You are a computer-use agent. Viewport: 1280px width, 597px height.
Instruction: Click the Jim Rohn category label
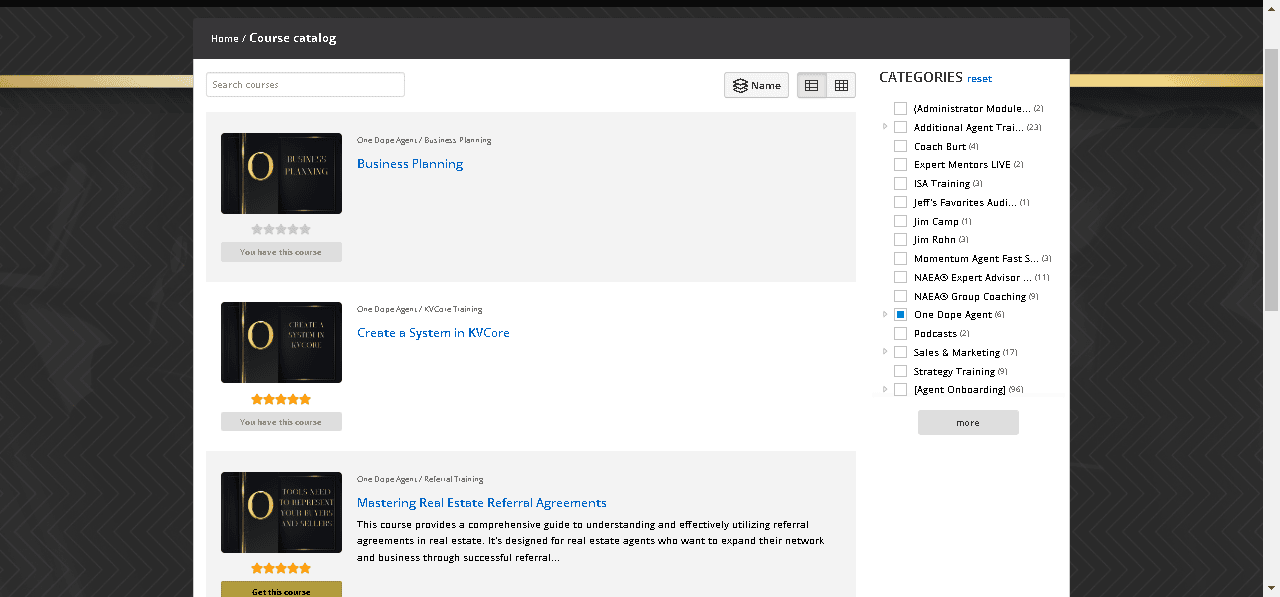point(935,240)
